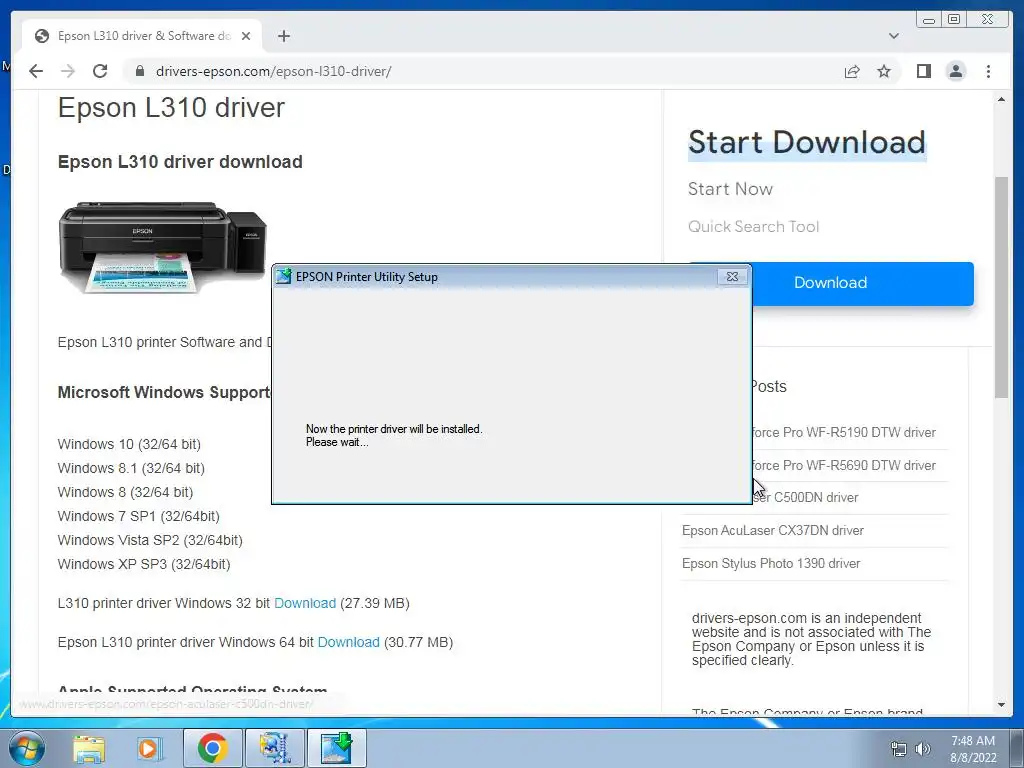Share this page with the share icon
The image size is (1024, 768).
point(852,71)
